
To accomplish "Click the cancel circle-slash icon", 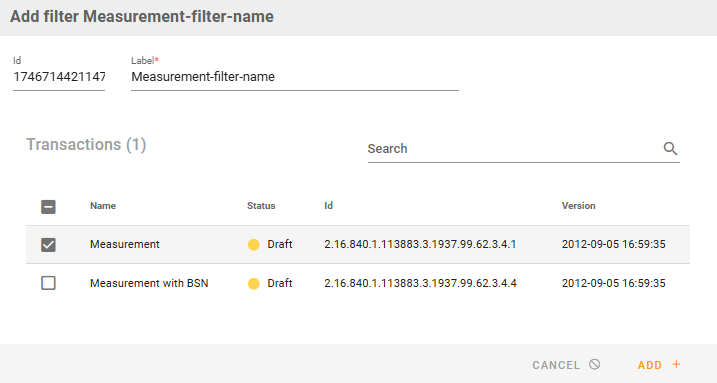I will point(594,364).
